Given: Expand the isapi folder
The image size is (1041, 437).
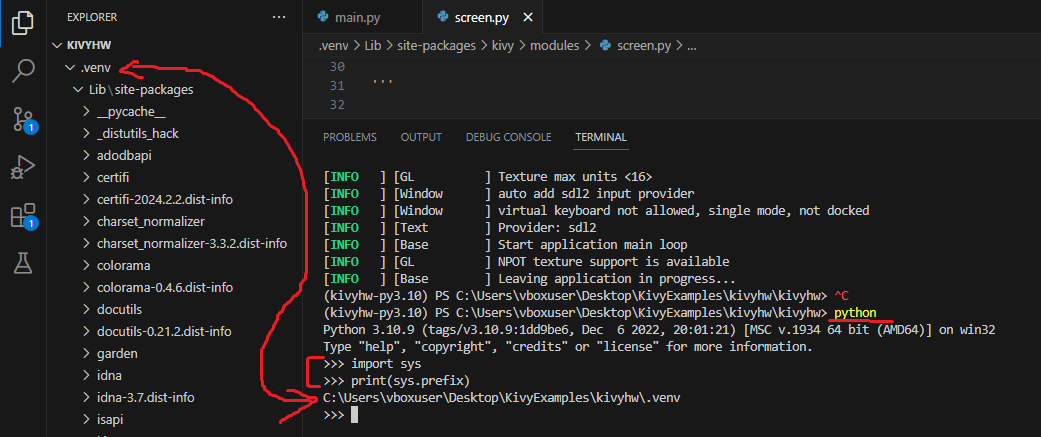Looking at the screenshot, I should tap(86, 419).
